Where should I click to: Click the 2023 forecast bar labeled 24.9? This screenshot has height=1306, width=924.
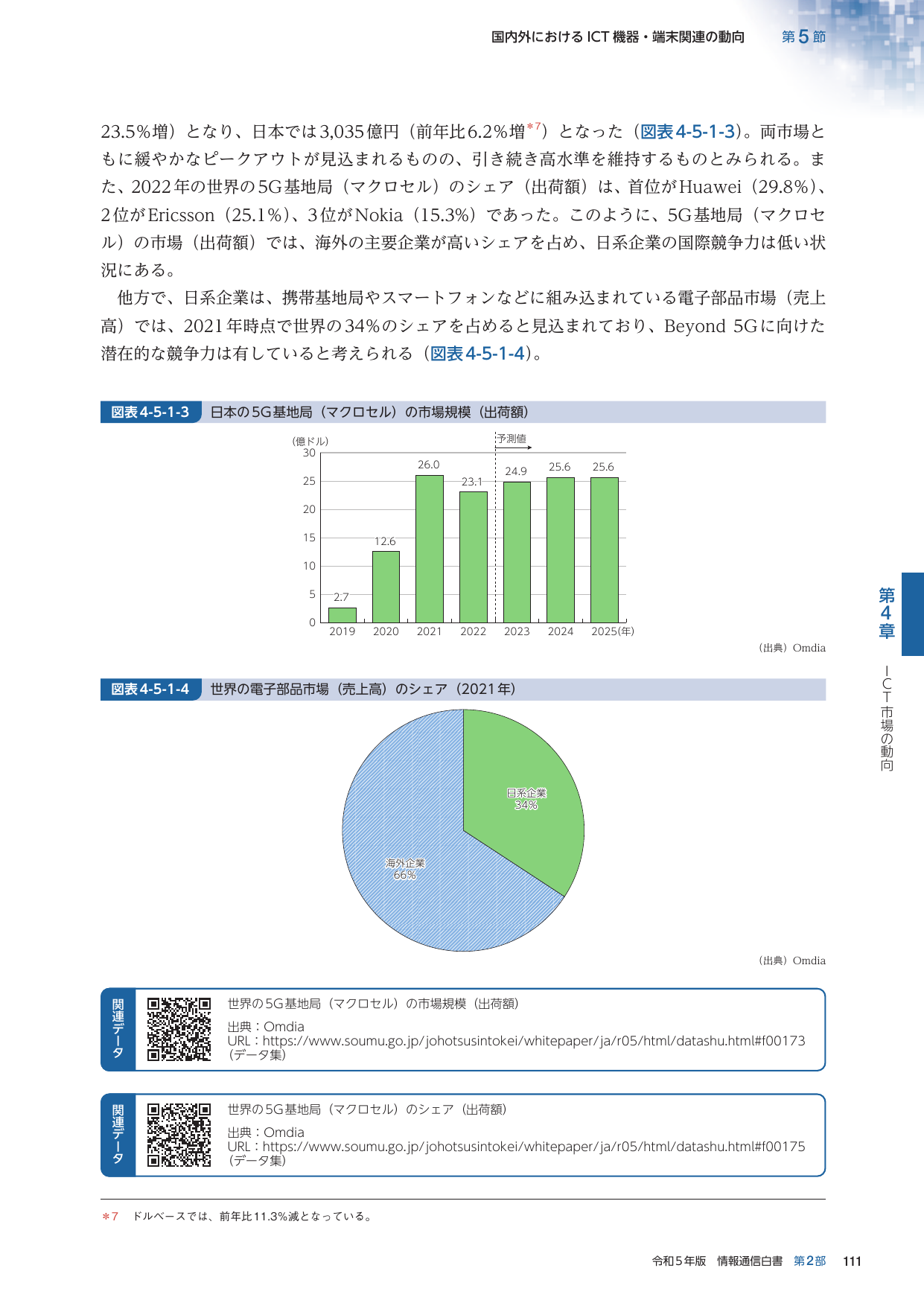(x=517, y=552)
